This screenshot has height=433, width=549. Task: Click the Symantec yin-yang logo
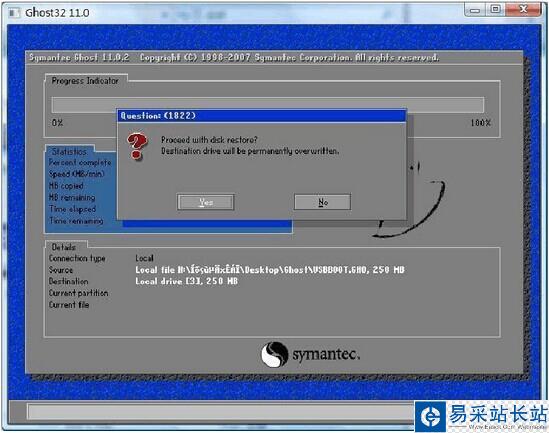pos(275,354)
